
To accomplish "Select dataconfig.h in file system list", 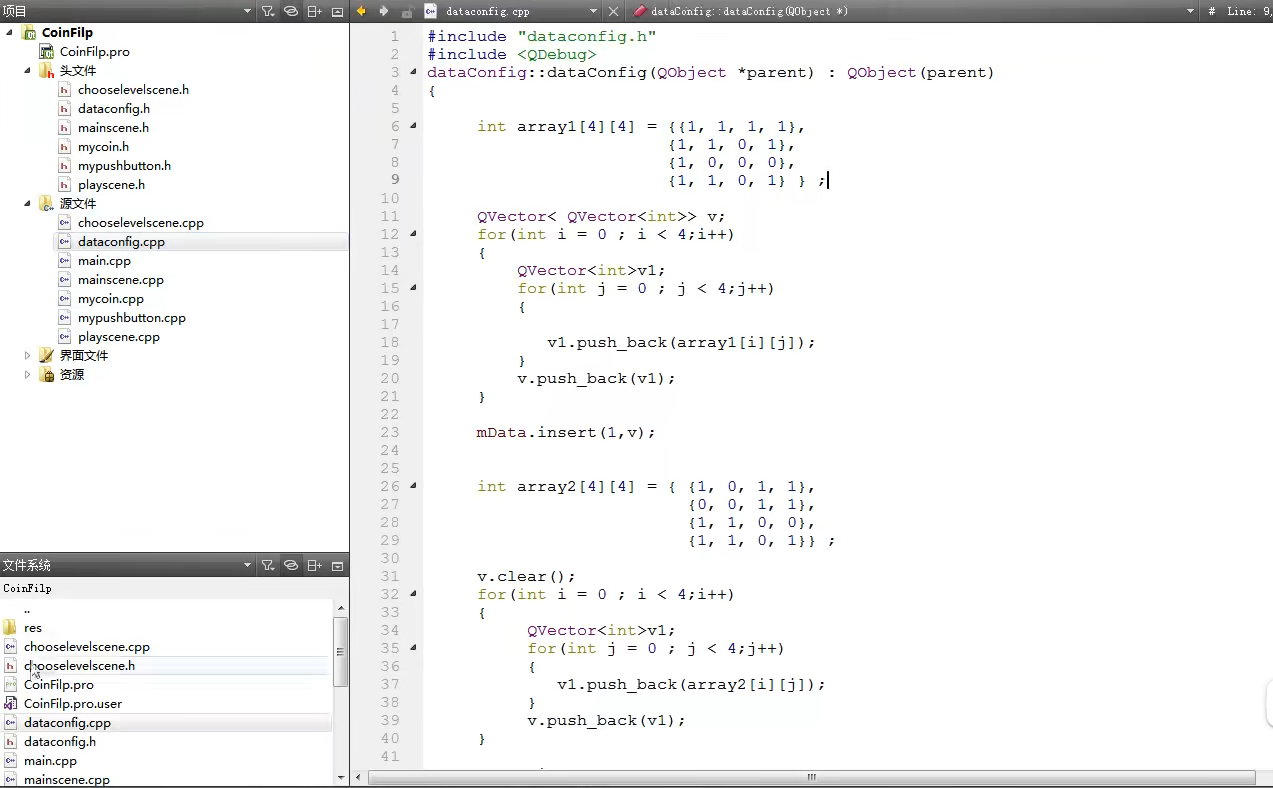I will pyautogui.click(x=60, y=742).
